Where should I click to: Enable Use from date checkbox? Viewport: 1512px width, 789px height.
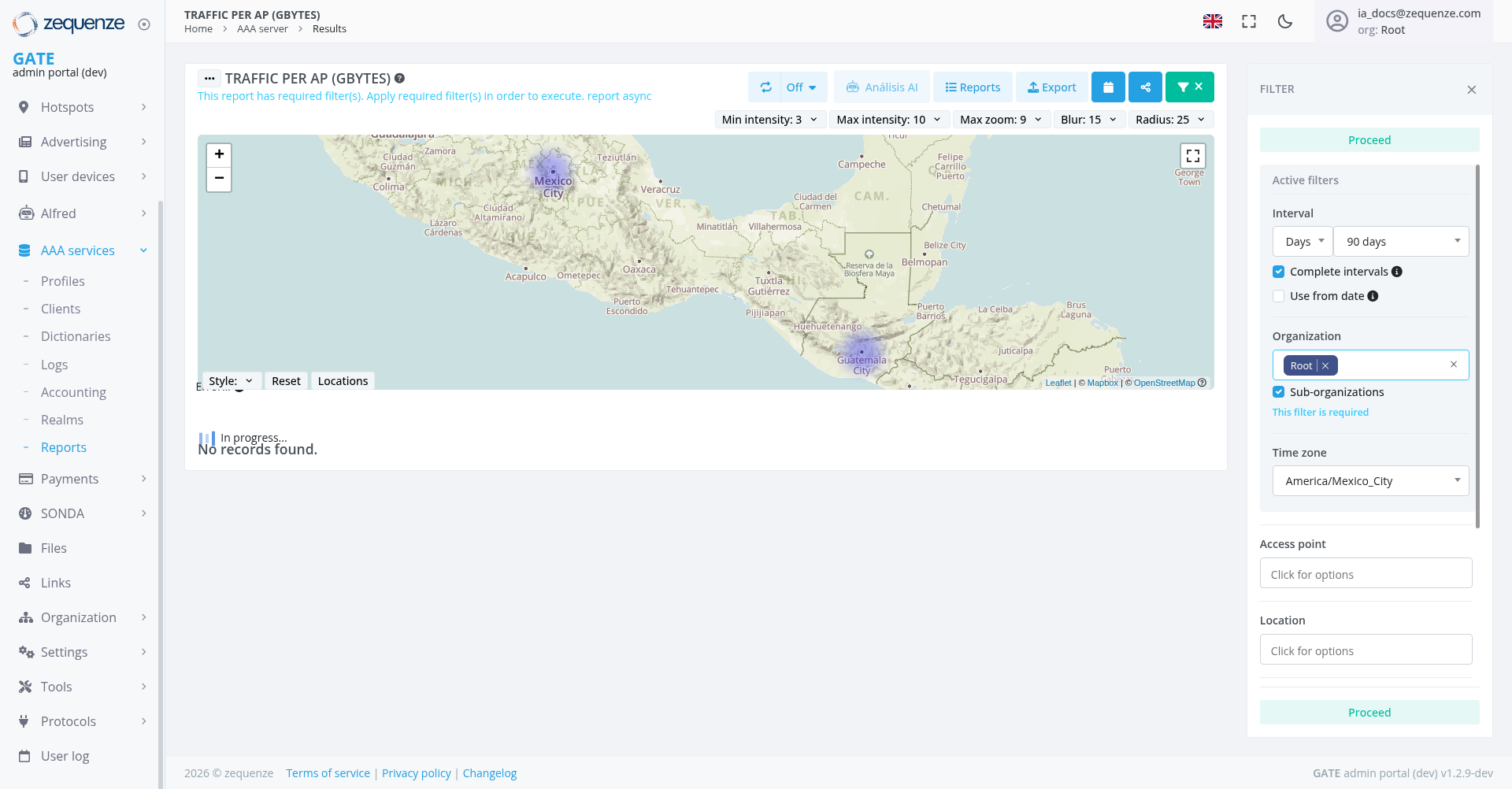coord(1279,296)
